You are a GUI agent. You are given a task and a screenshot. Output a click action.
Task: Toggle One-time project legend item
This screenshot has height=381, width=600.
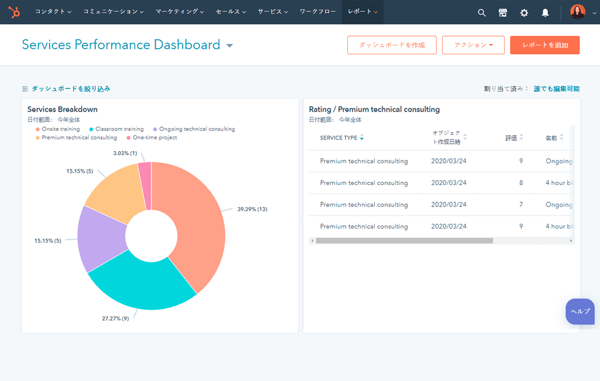pos(152,137)
